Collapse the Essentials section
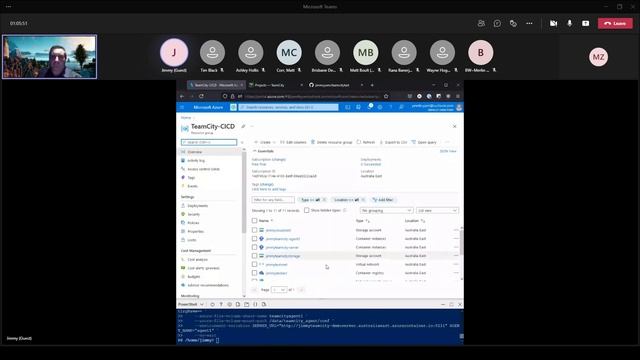 click(x=263, y=151)
